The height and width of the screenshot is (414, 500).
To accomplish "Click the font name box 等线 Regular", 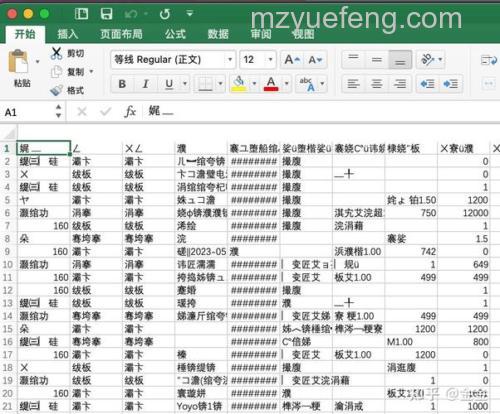I will click(168, 60).
